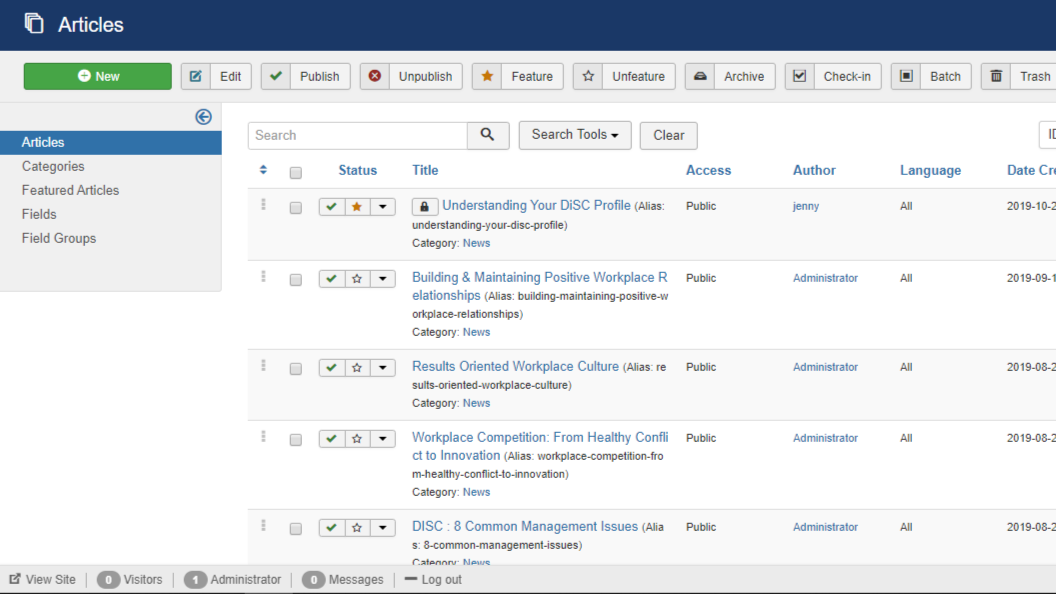The height and width of the screenshot is (594, 1056).
Task: Sort by the Title column header
Action: coord(425,170)
